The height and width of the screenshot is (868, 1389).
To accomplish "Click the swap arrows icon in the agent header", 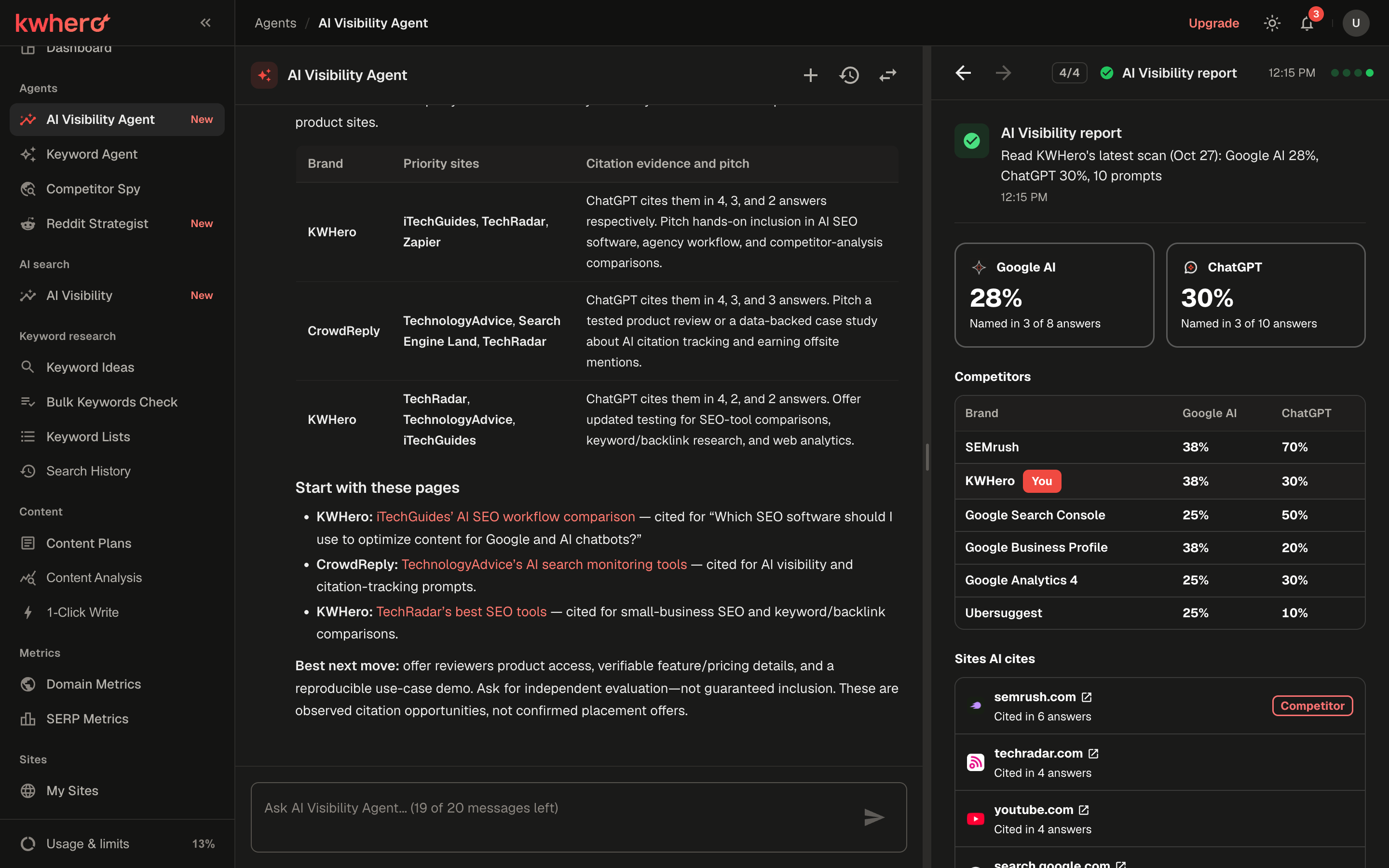I will click(888, 75).
